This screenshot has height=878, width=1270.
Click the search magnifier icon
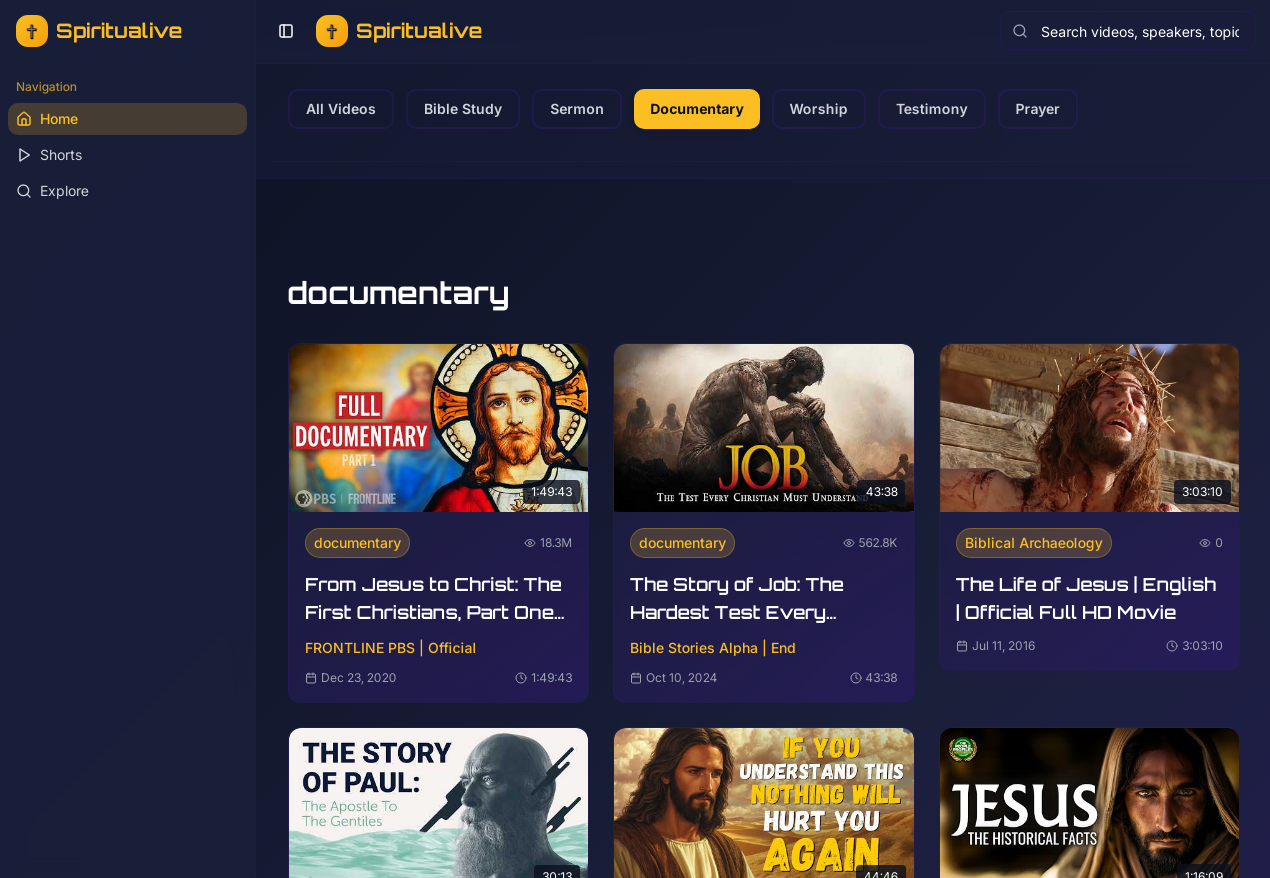1020,31
